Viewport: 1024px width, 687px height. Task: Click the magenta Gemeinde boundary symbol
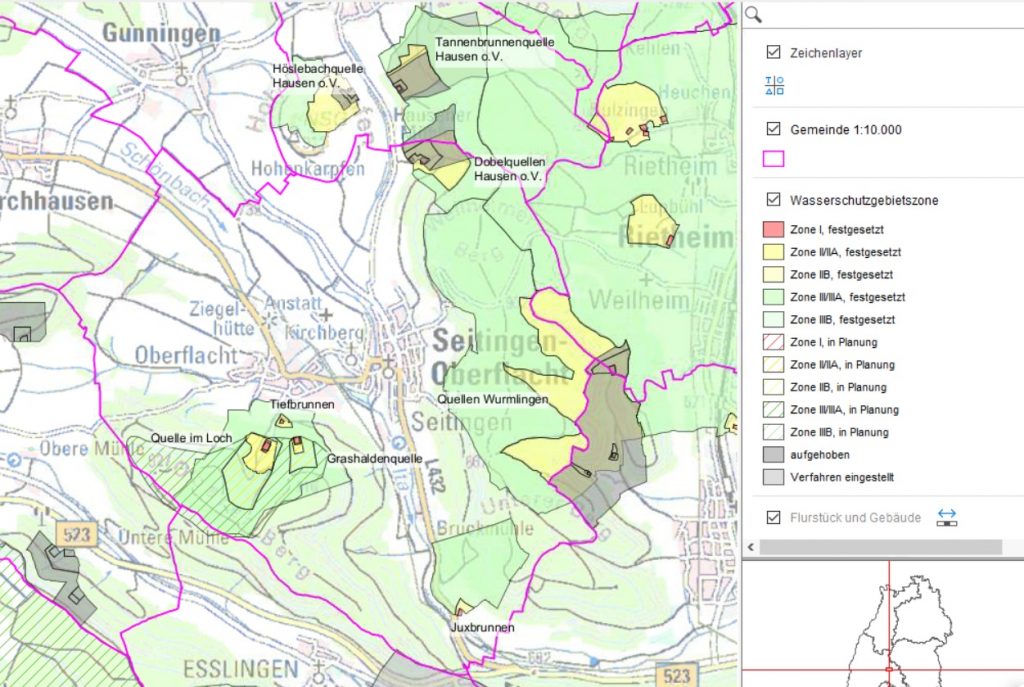(774, 158)
